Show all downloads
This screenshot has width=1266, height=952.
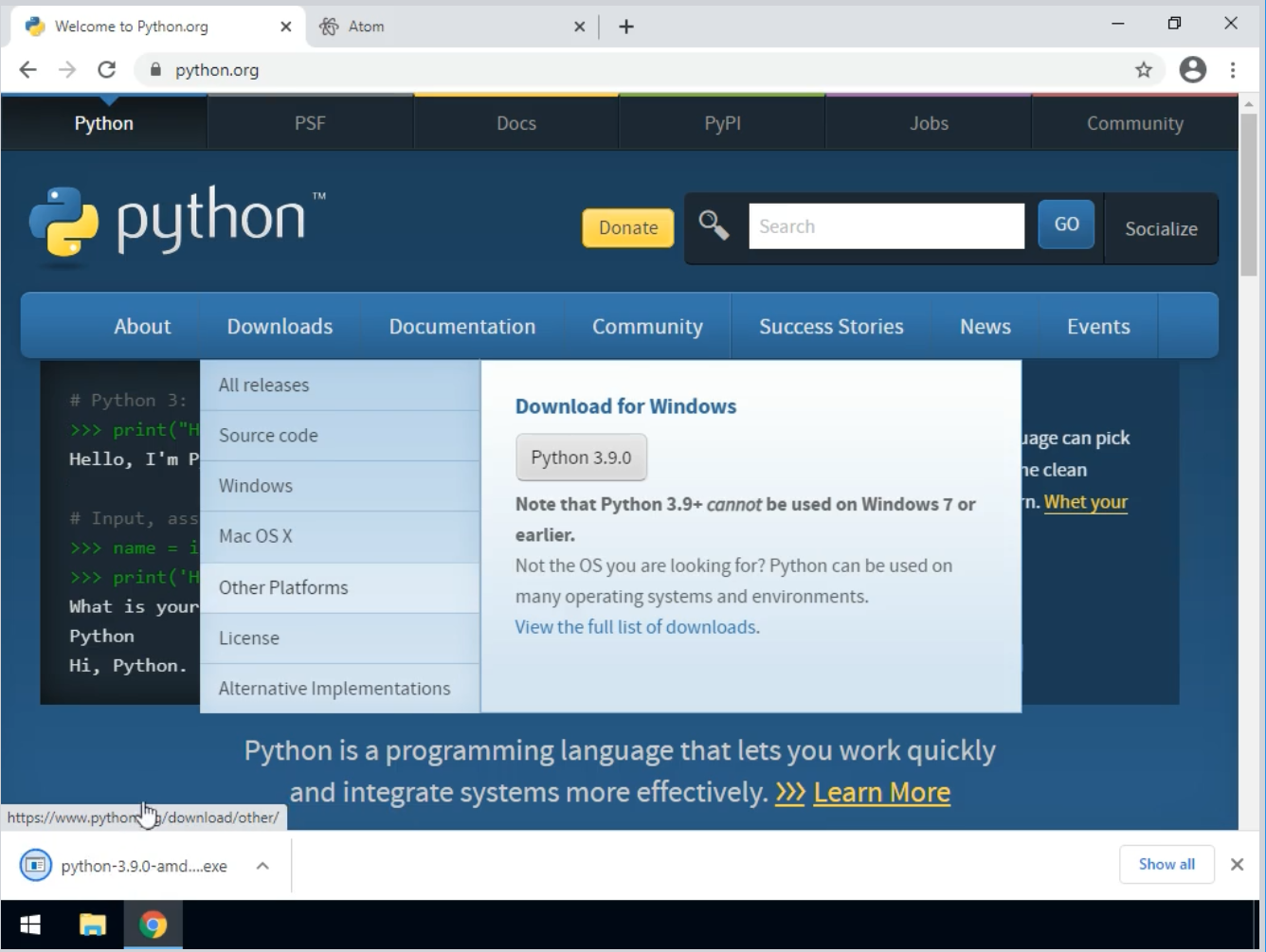[x=1167, y=864]
